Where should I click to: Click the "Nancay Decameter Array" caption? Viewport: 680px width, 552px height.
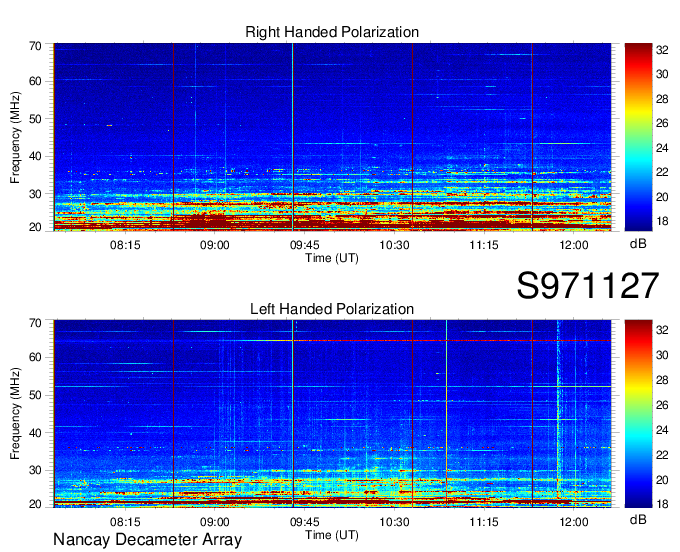(x=147, y=540)
